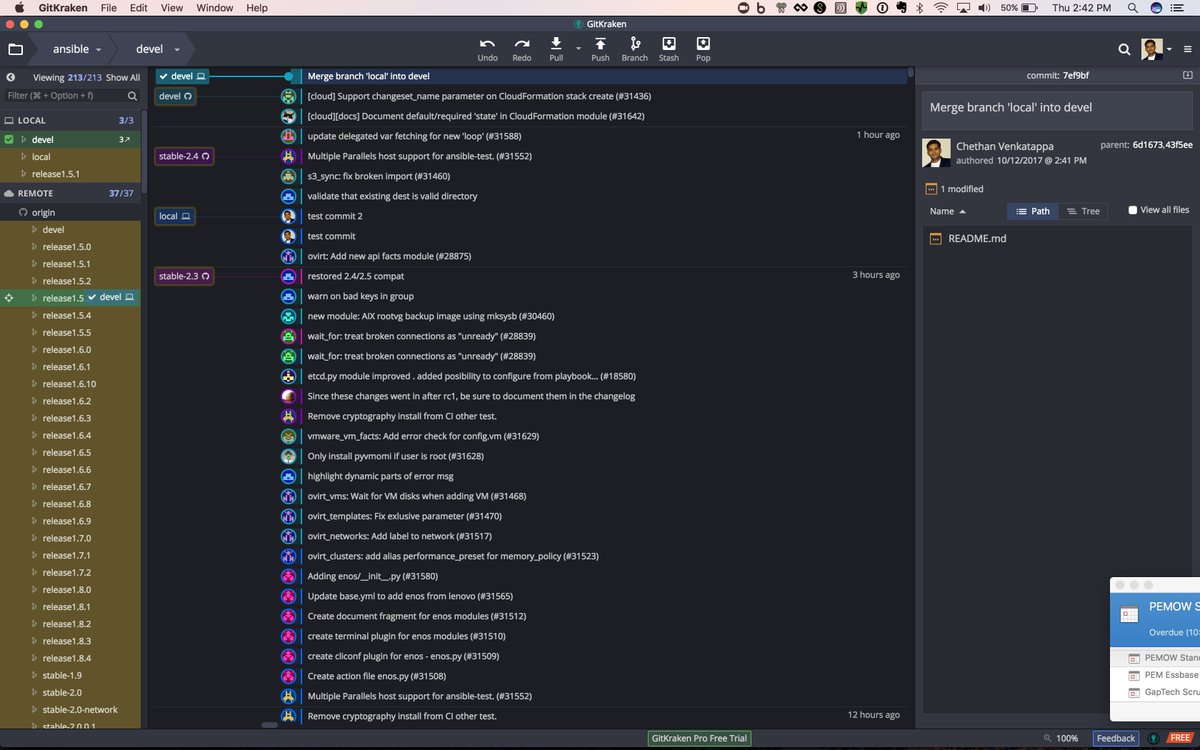Open the hamburger menu icon
The width and height of the screenshot is (1200, 750).
1187,49
